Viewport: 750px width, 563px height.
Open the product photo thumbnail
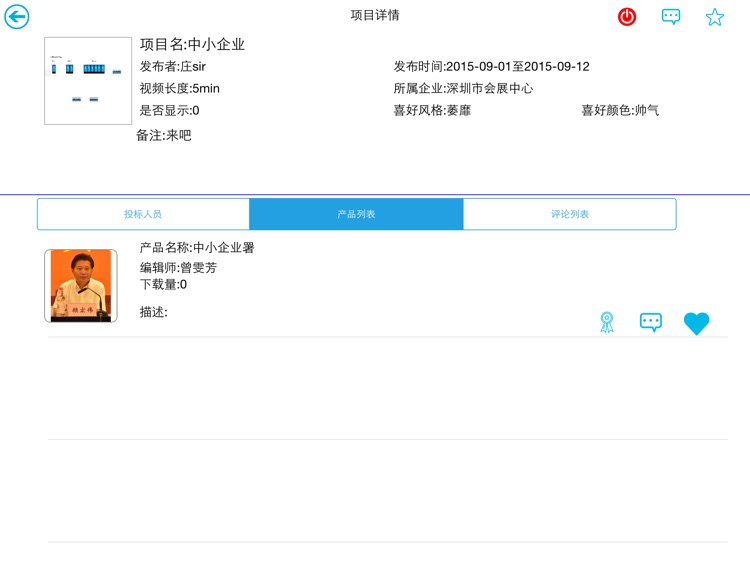click(x=81, y=286)
